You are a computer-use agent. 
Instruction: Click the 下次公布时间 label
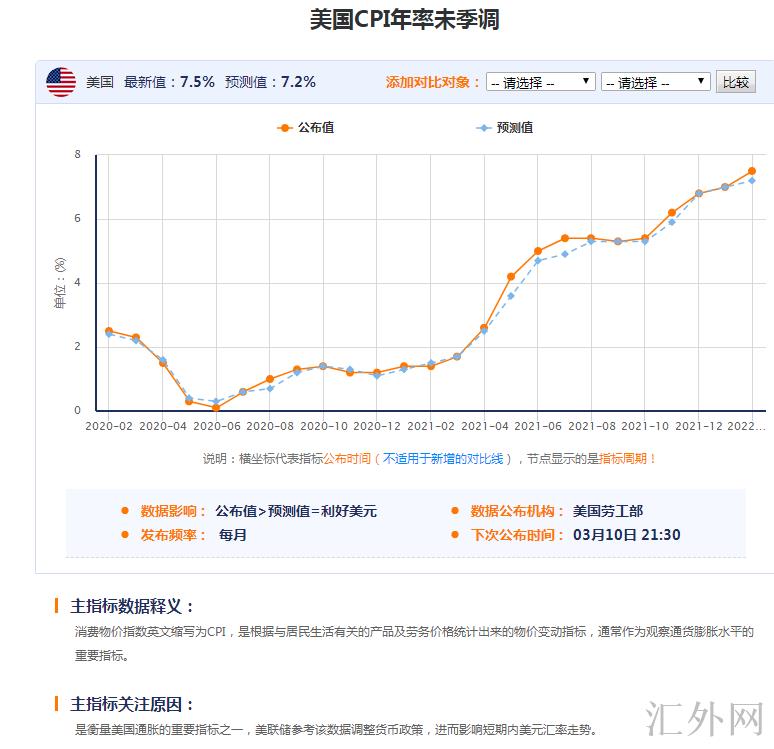pos(516,535)
